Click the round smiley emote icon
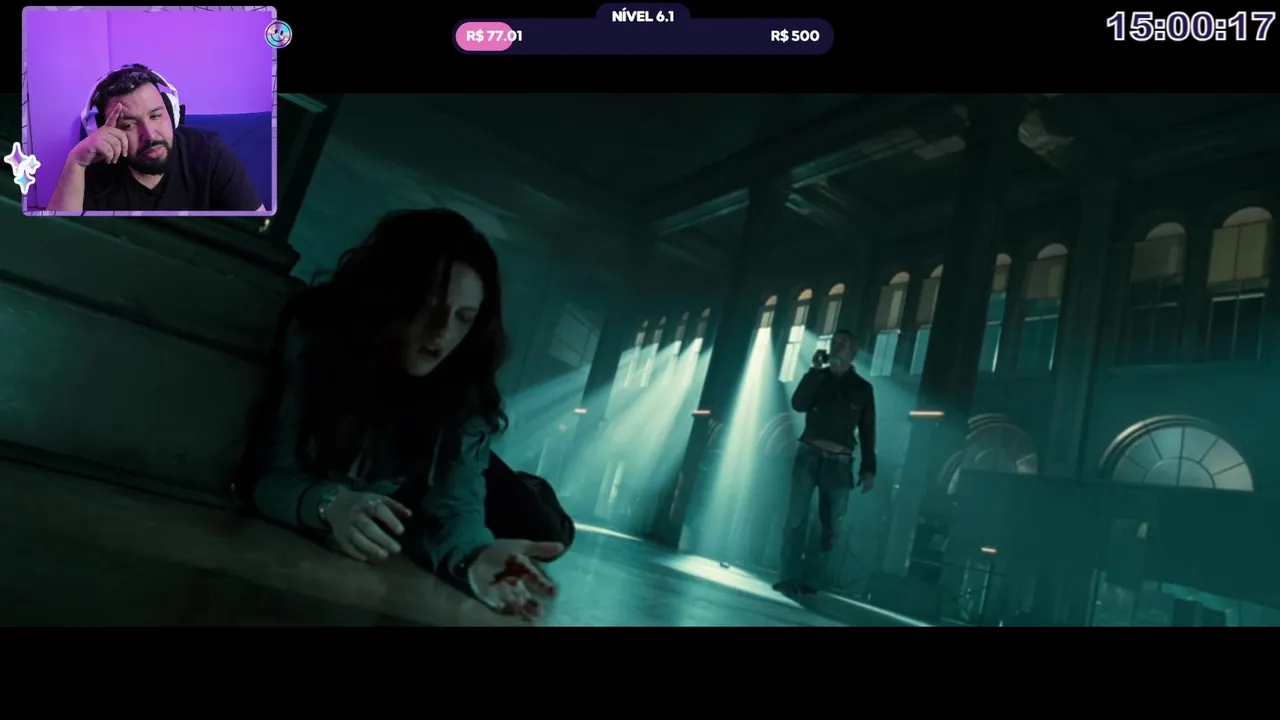The image size is (1280, 720). (x=278, y=35)
